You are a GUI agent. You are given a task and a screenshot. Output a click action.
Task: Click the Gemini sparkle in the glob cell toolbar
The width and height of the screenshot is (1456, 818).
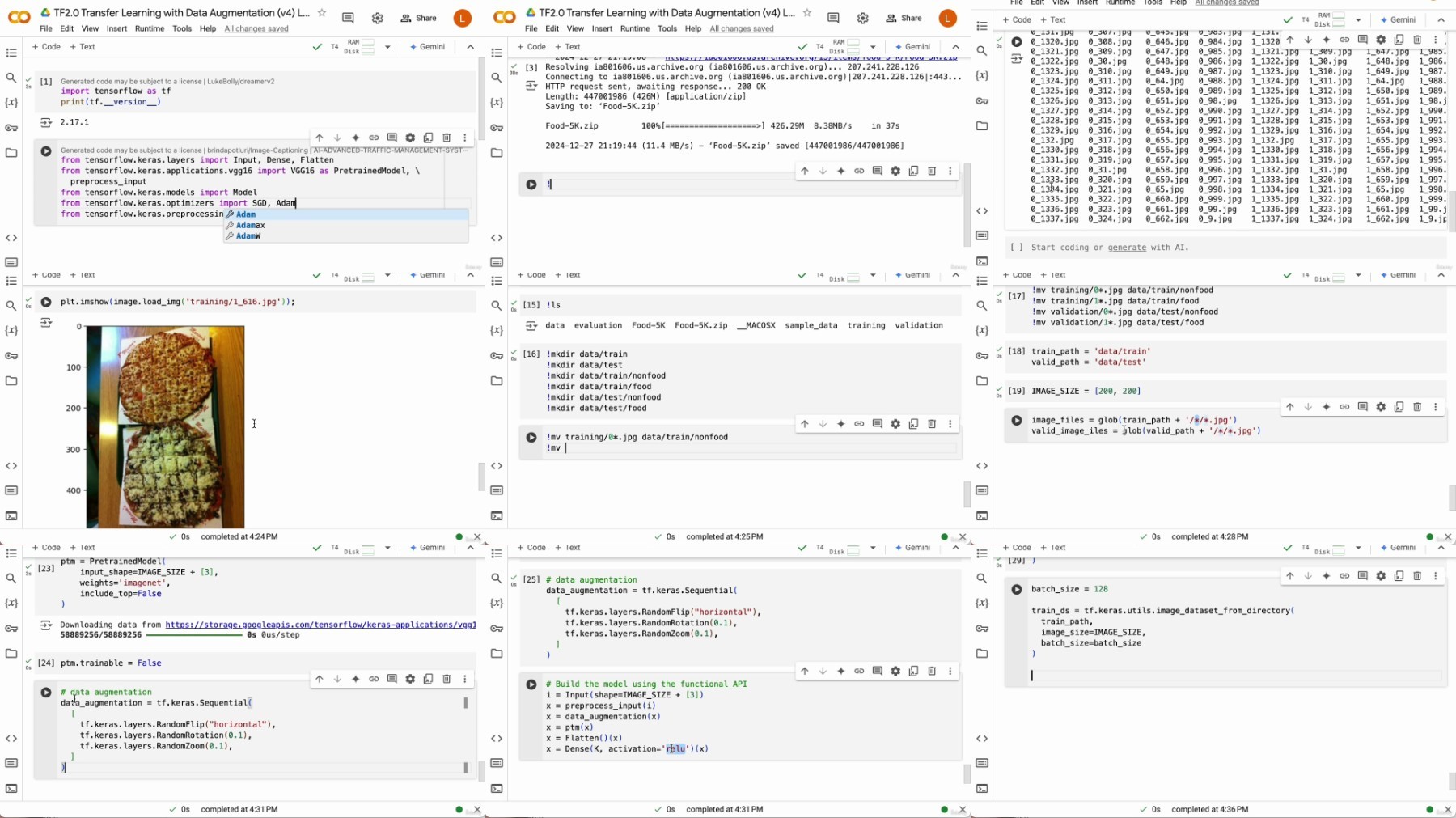[x=1327, y=407]
